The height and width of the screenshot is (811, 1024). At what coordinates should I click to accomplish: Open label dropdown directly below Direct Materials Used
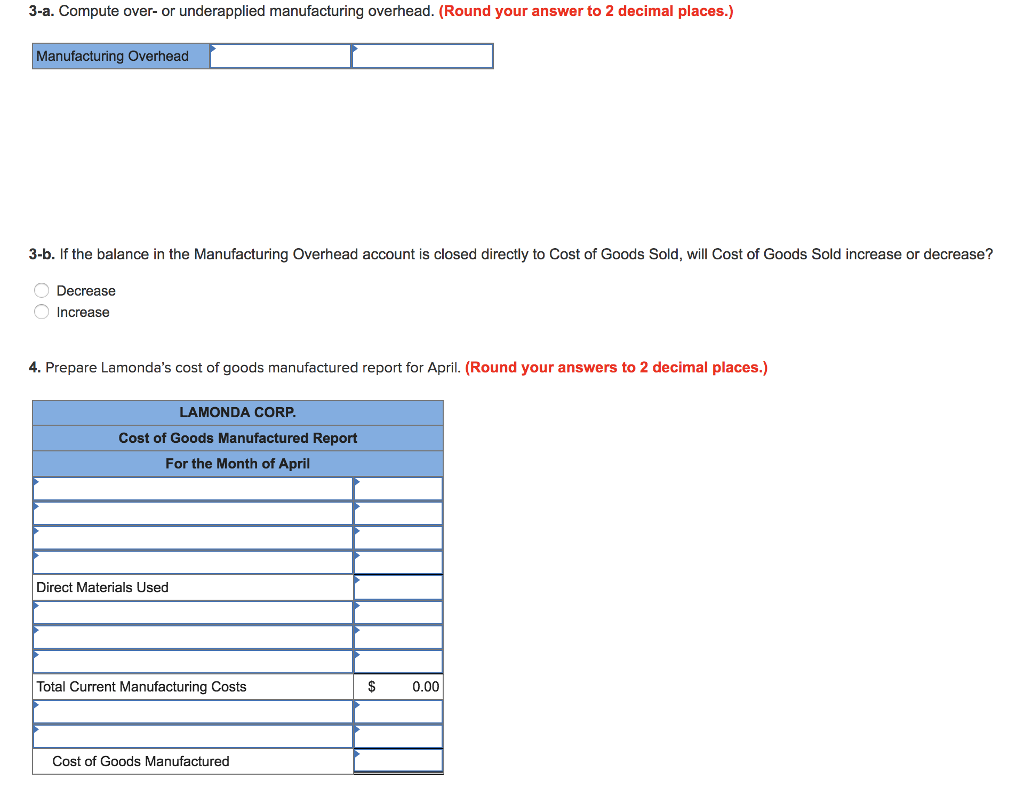(x=193, y=612)
